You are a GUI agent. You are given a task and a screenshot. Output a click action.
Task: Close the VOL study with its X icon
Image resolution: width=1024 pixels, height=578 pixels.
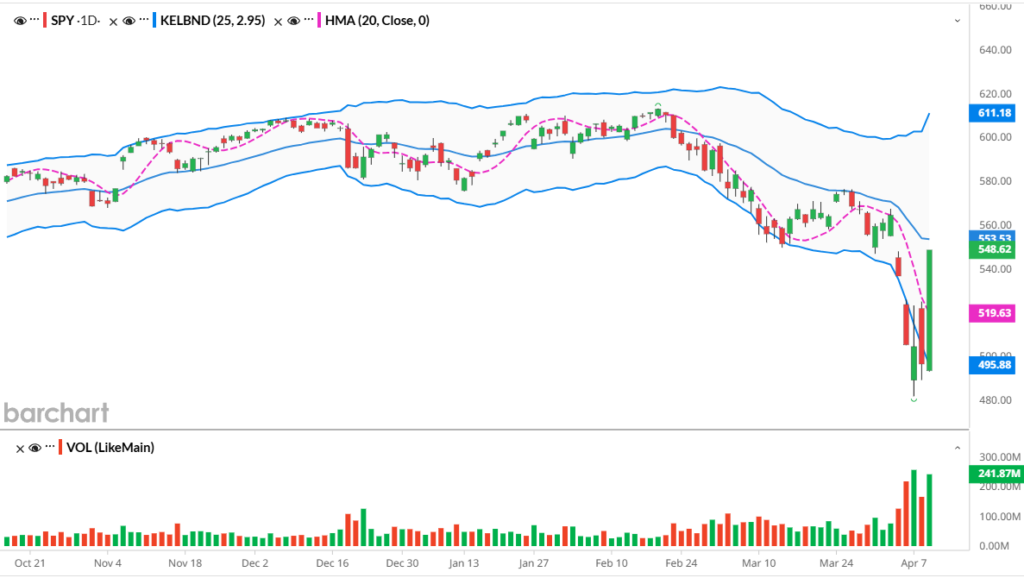click(x=20, y=448)
